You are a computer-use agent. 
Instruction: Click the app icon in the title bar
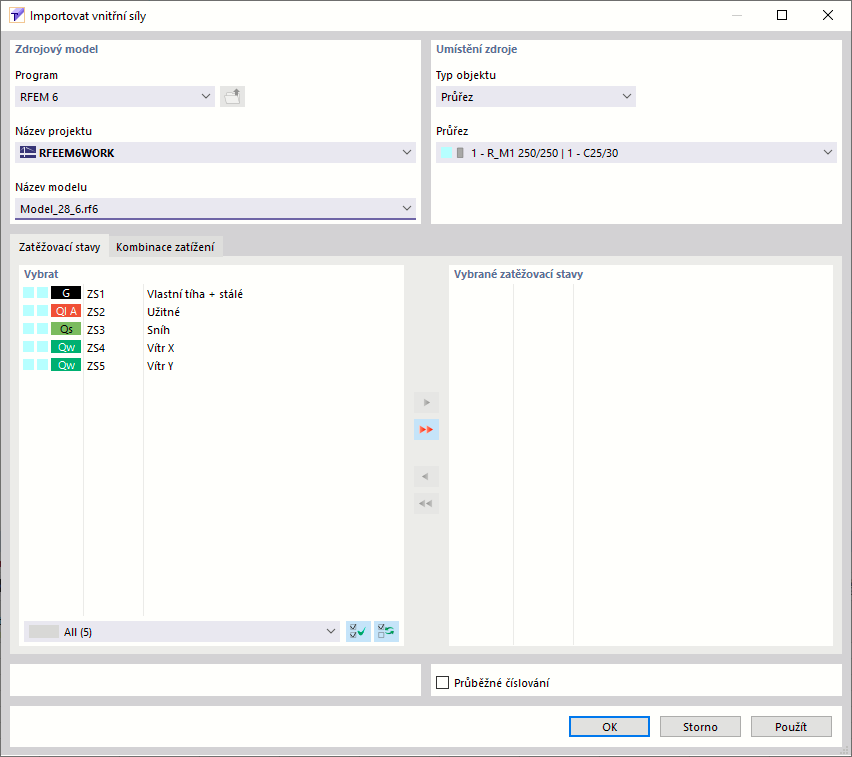click(17, 15)
